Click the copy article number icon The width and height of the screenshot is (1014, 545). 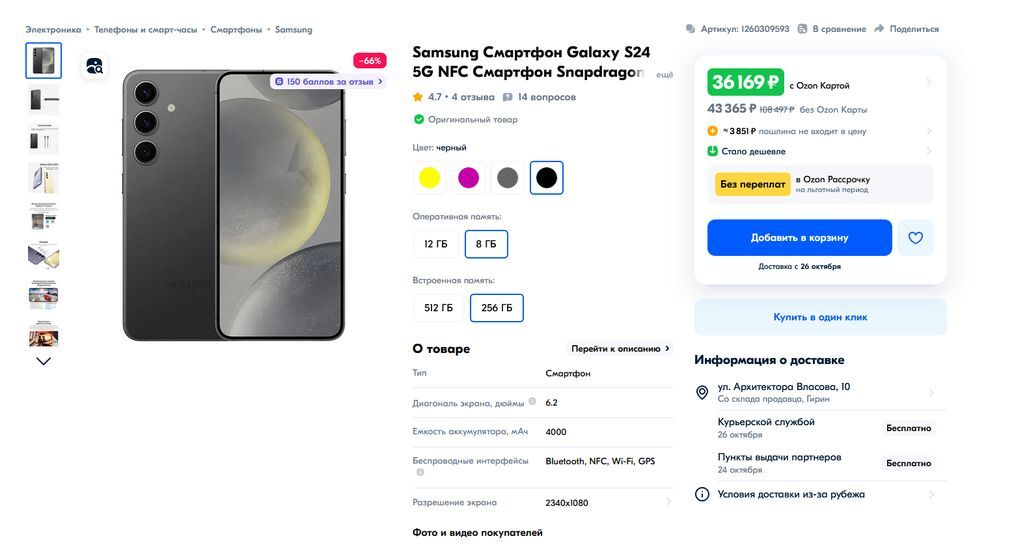692,29
